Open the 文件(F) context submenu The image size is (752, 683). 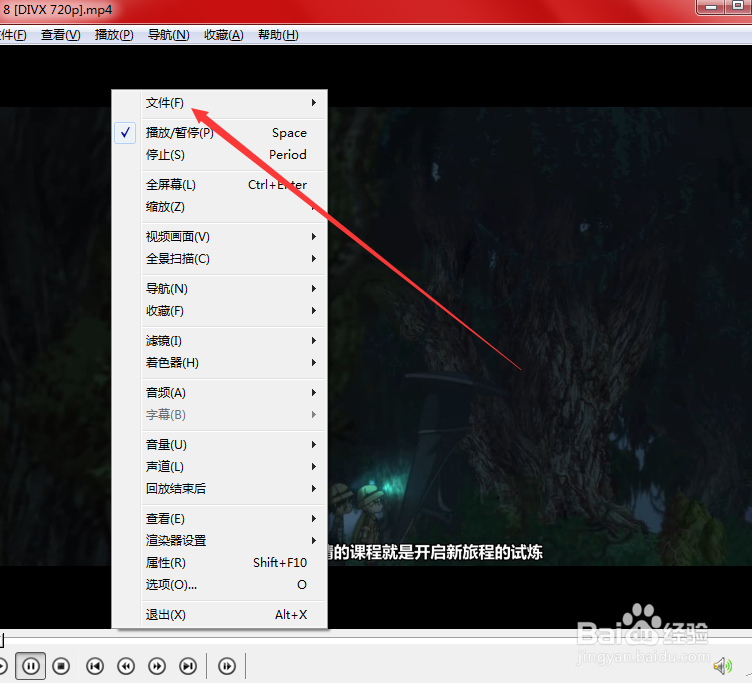tap(220, 103)
